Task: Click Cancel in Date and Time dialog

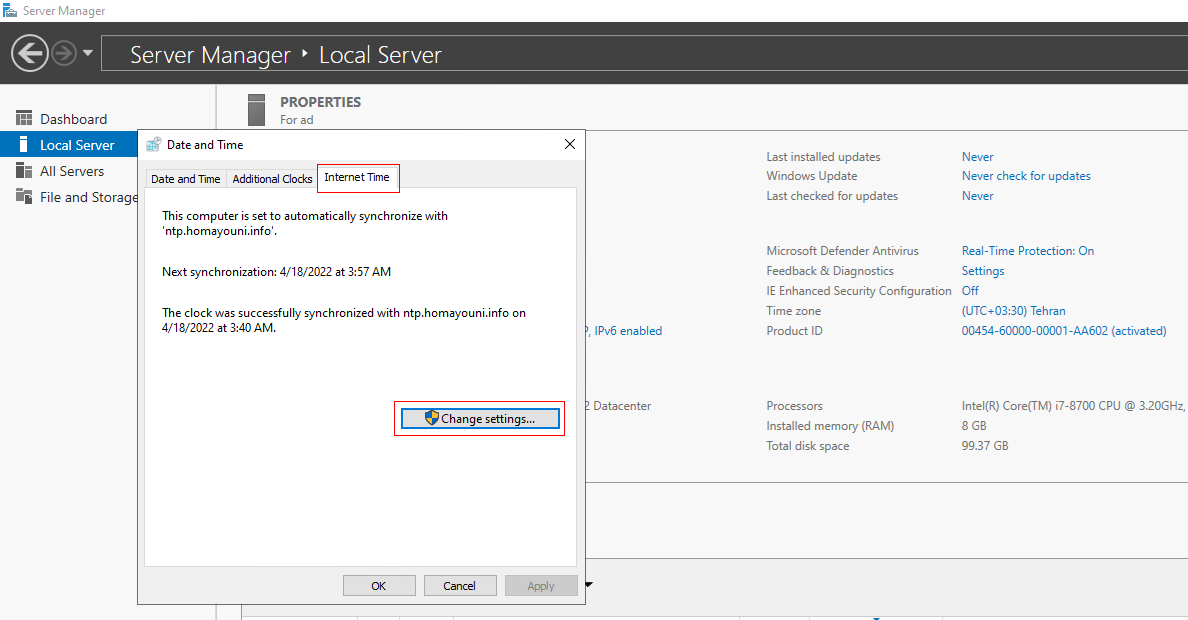Action: click(459, 586)
